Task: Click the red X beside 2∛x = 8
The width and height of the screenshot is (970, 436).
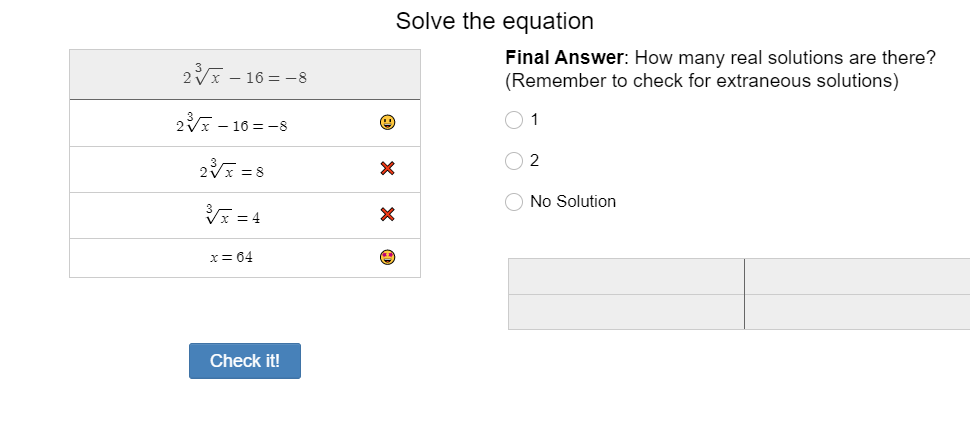Action: (387, 169)
